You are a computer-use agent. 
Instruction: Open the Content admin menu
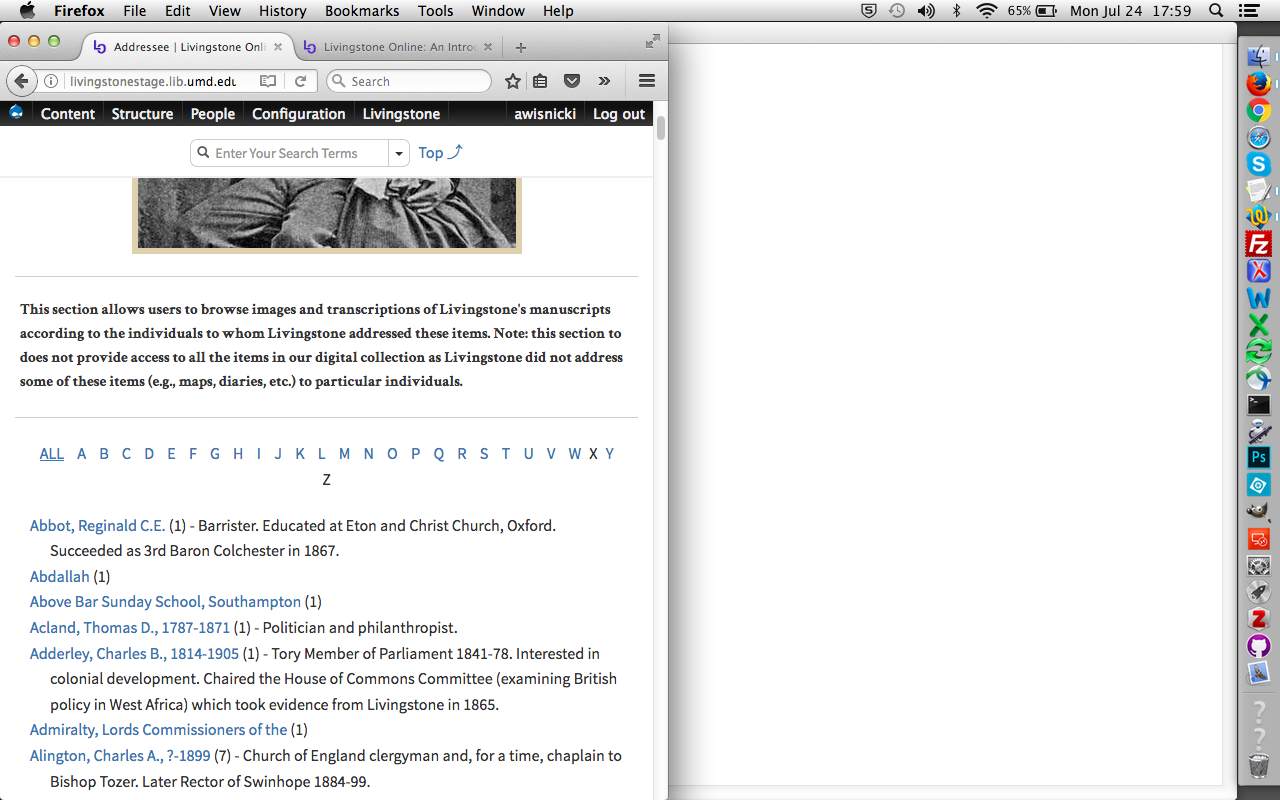68,114
